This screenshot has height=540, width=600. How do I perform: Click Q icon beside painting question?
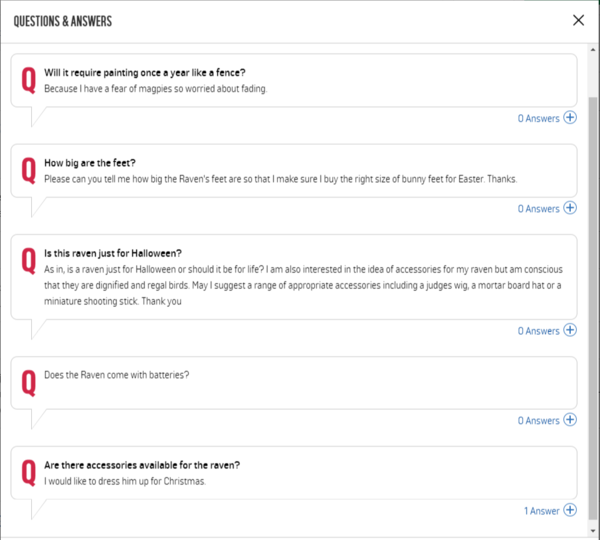[x=28, y=80]
